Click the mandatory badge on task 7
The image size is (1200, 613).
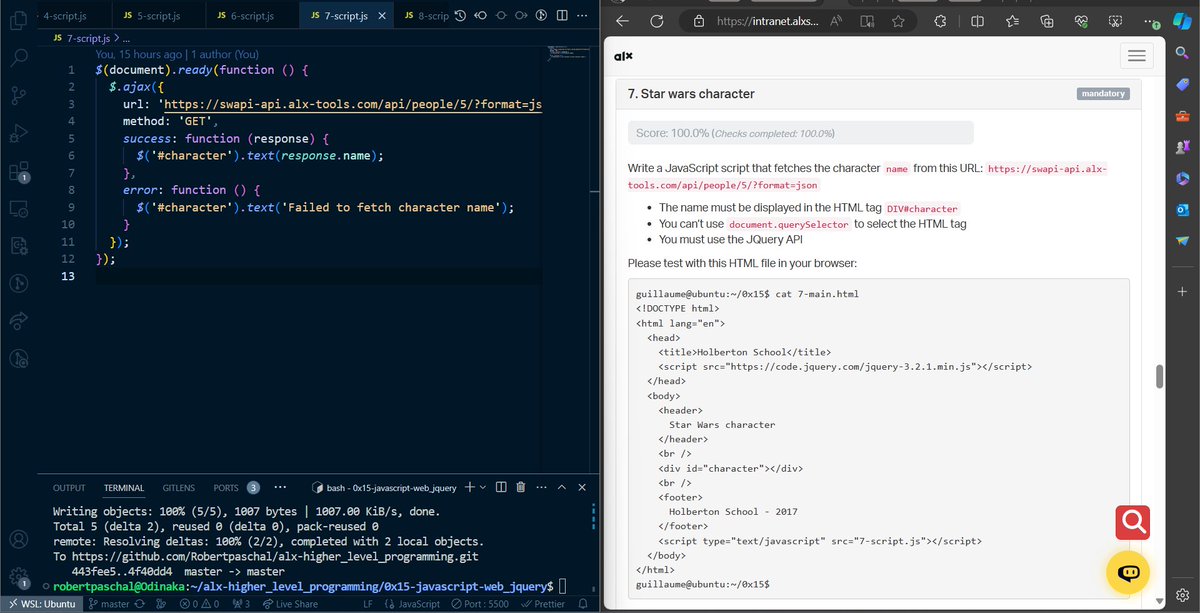coord(1103,94)
